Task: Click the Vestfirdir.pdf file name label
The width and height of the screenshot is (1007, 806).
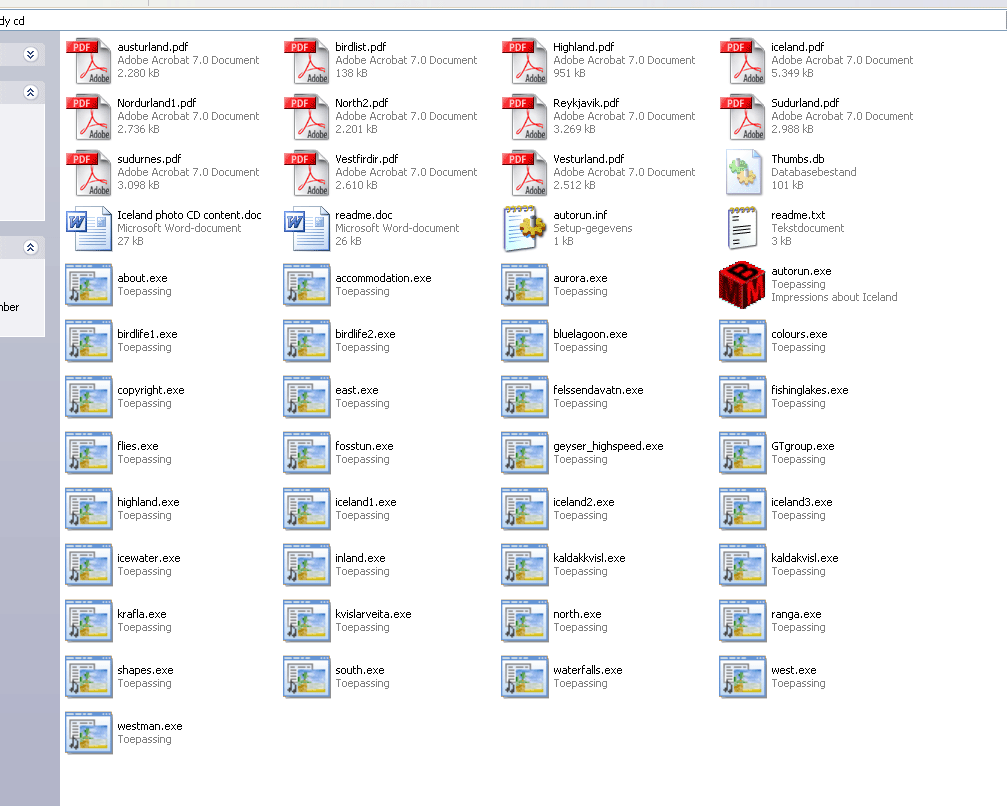Action: pos(366,159)
